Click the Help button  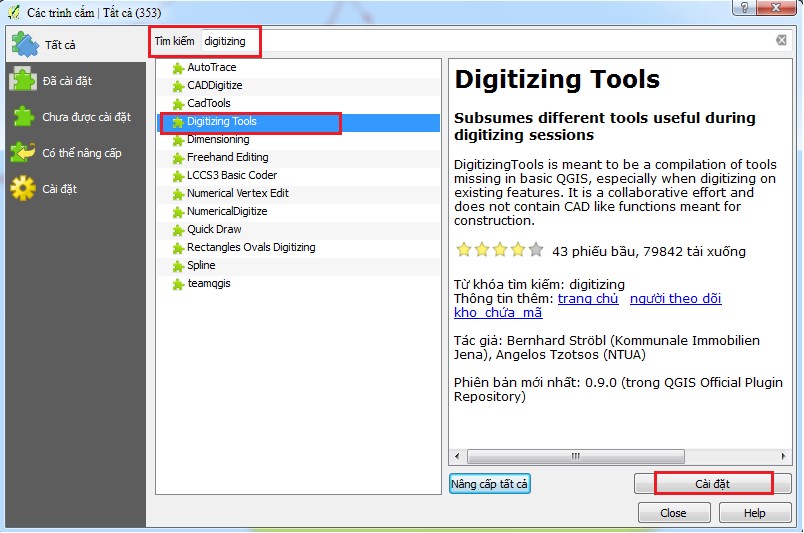pyautogui.click(x=754, y=512)
